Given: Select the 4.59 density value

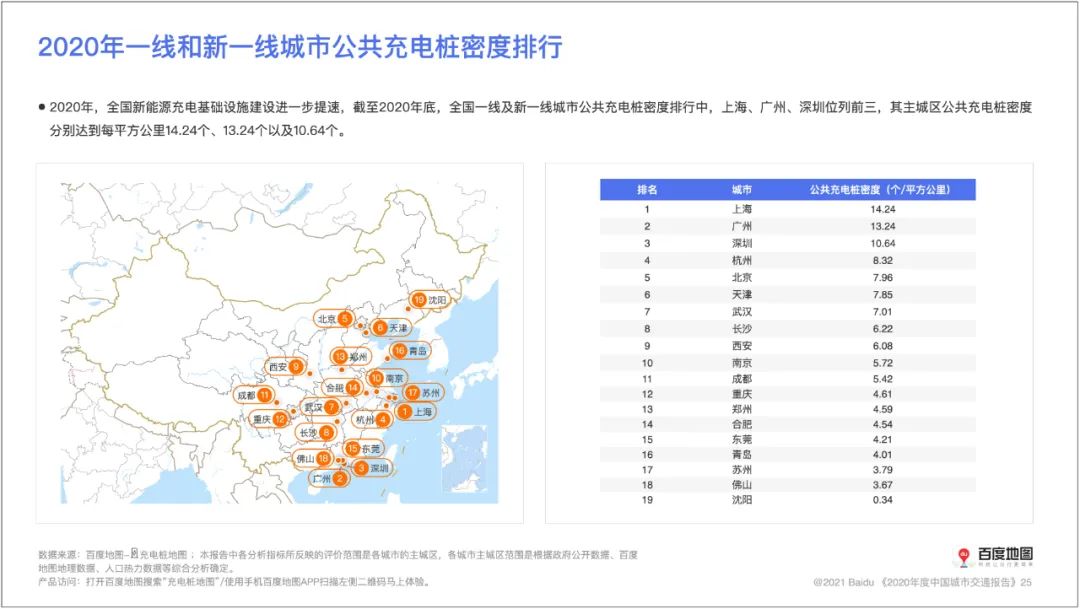Looking at the screenshot, I should pos(882,409).
